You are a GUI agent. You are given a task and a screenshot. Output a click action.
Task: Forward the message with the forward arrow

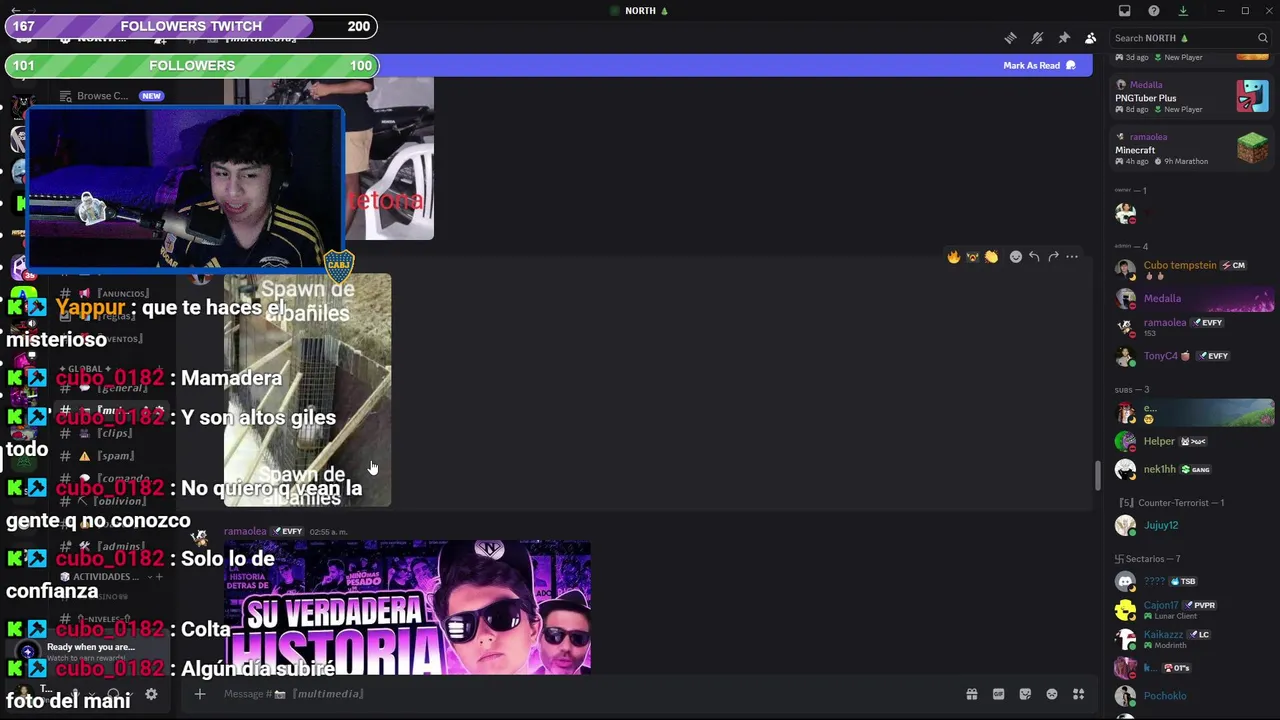click(1053, 257)
